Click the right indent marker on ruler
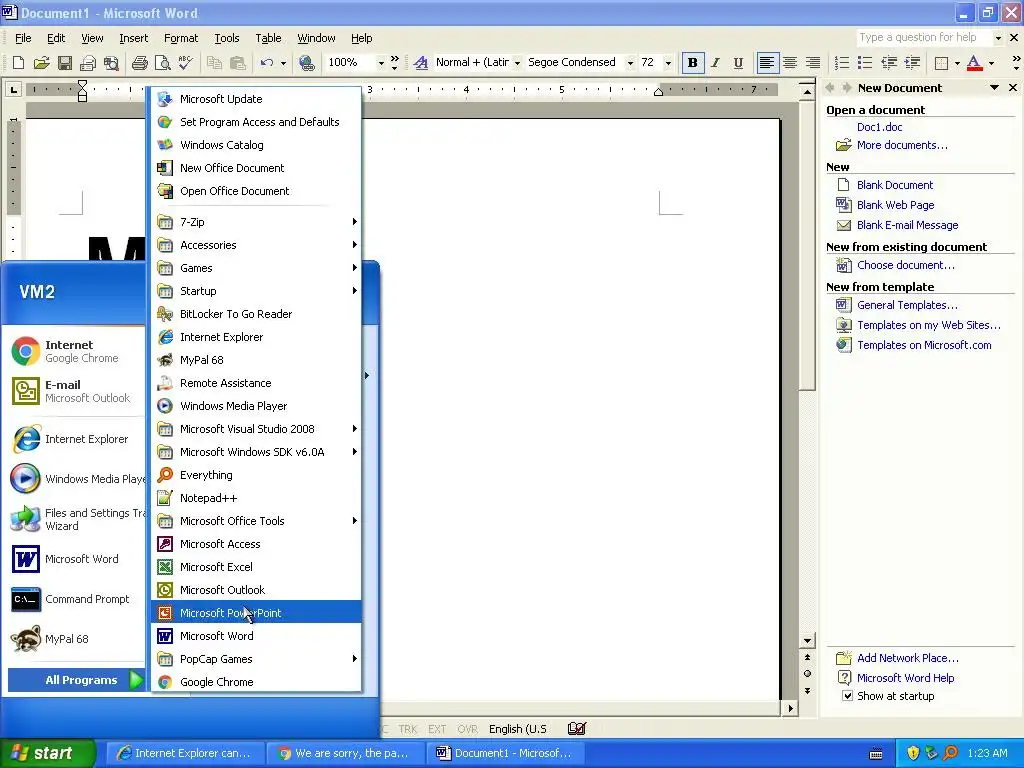Image resolution: width=1024 pixels, height=768 pixels. coord(658,92)
